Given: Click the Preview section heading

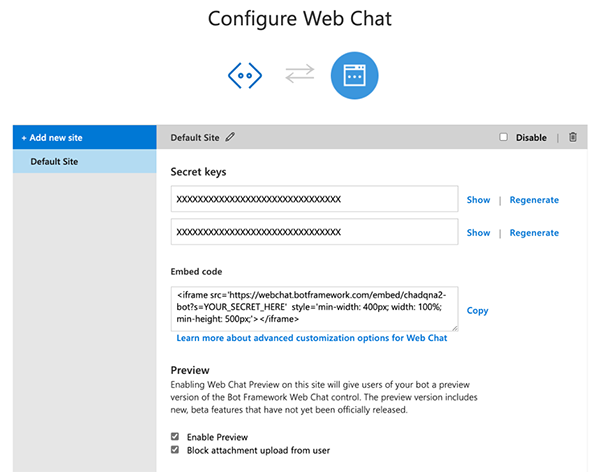Looking at the screenshot, I should 190,370.
